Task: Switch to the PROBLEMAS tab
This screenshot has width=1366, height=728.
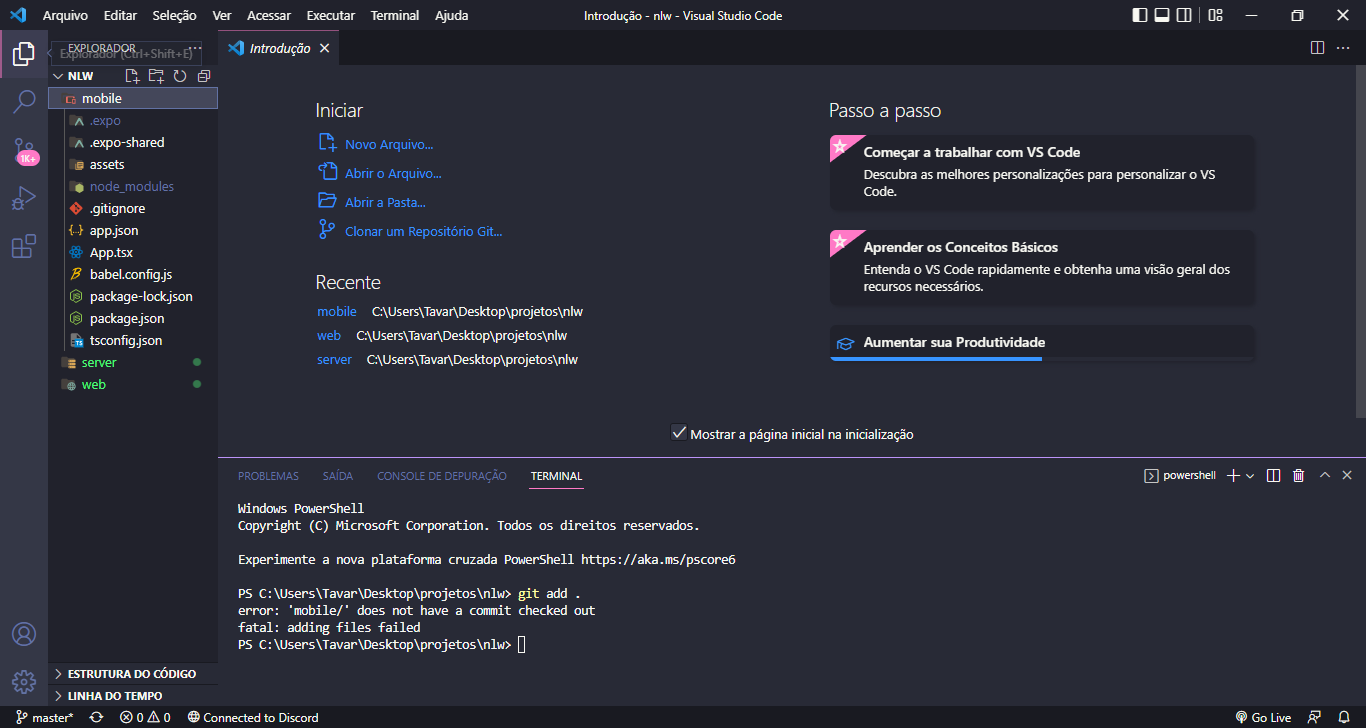Action: pos(268,476)
